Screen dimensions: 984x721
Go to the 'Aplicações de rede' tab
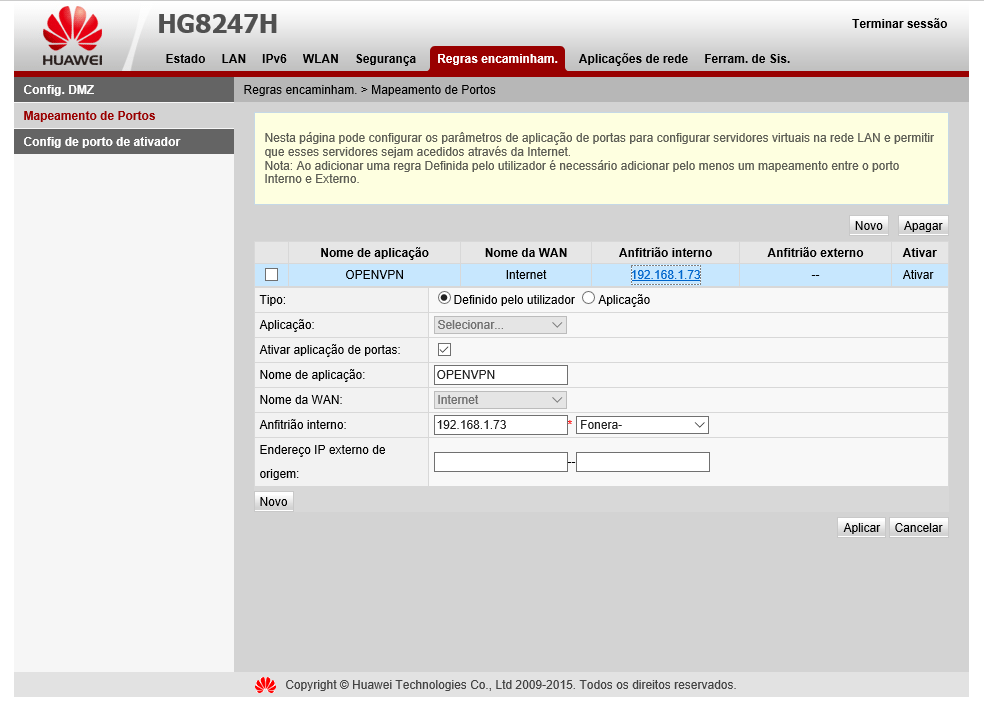pos(633,59)
